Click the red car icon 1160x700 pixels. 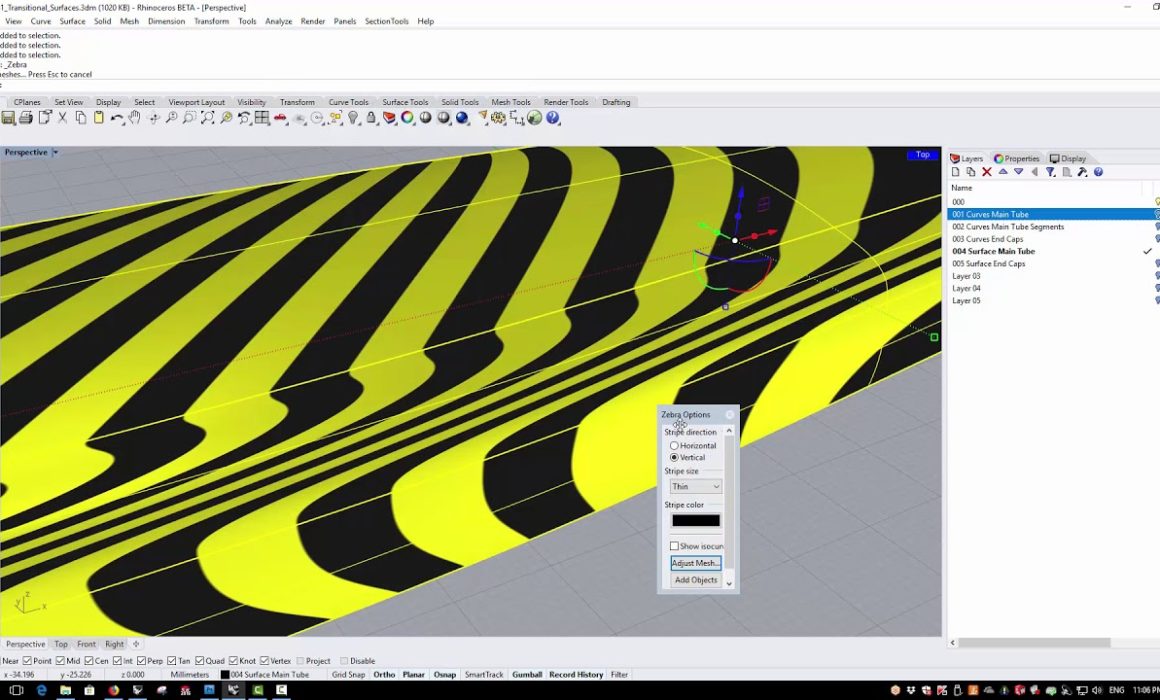(280, 118)
